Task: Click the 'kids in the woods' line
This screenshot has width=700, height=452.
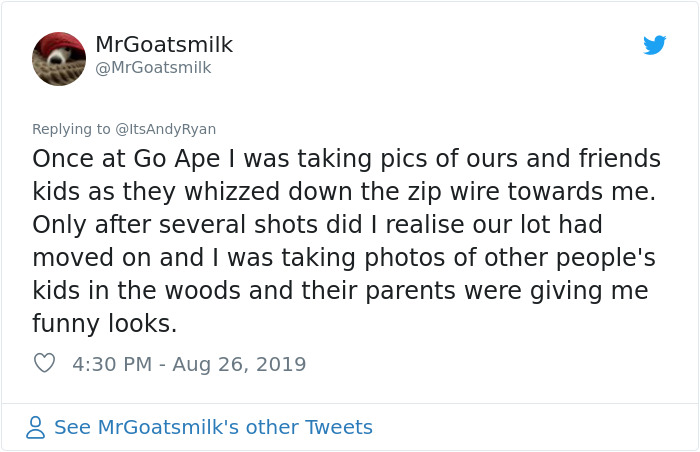Action: [341, 291]
